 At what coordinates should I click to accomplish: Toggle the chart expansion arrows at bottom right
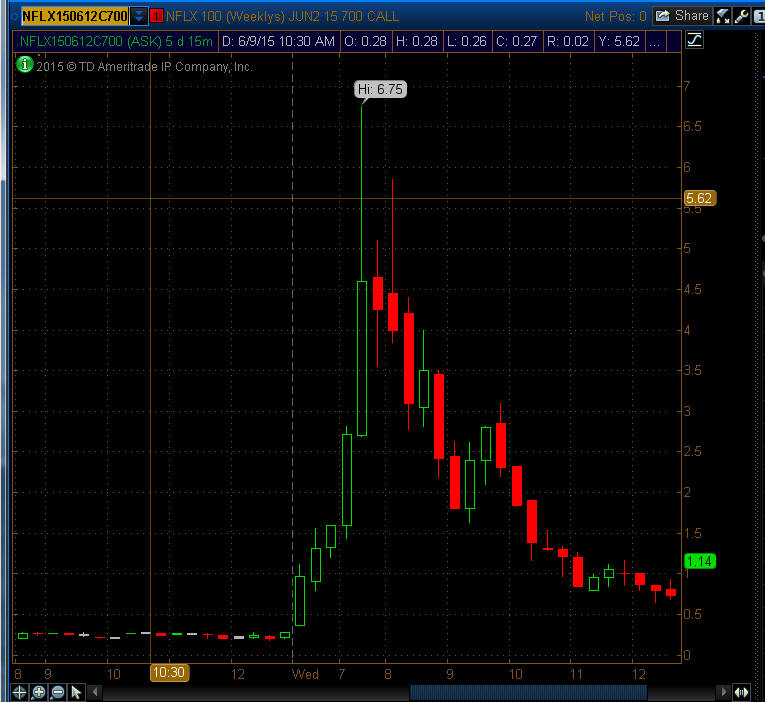click(x=742, y=691)
